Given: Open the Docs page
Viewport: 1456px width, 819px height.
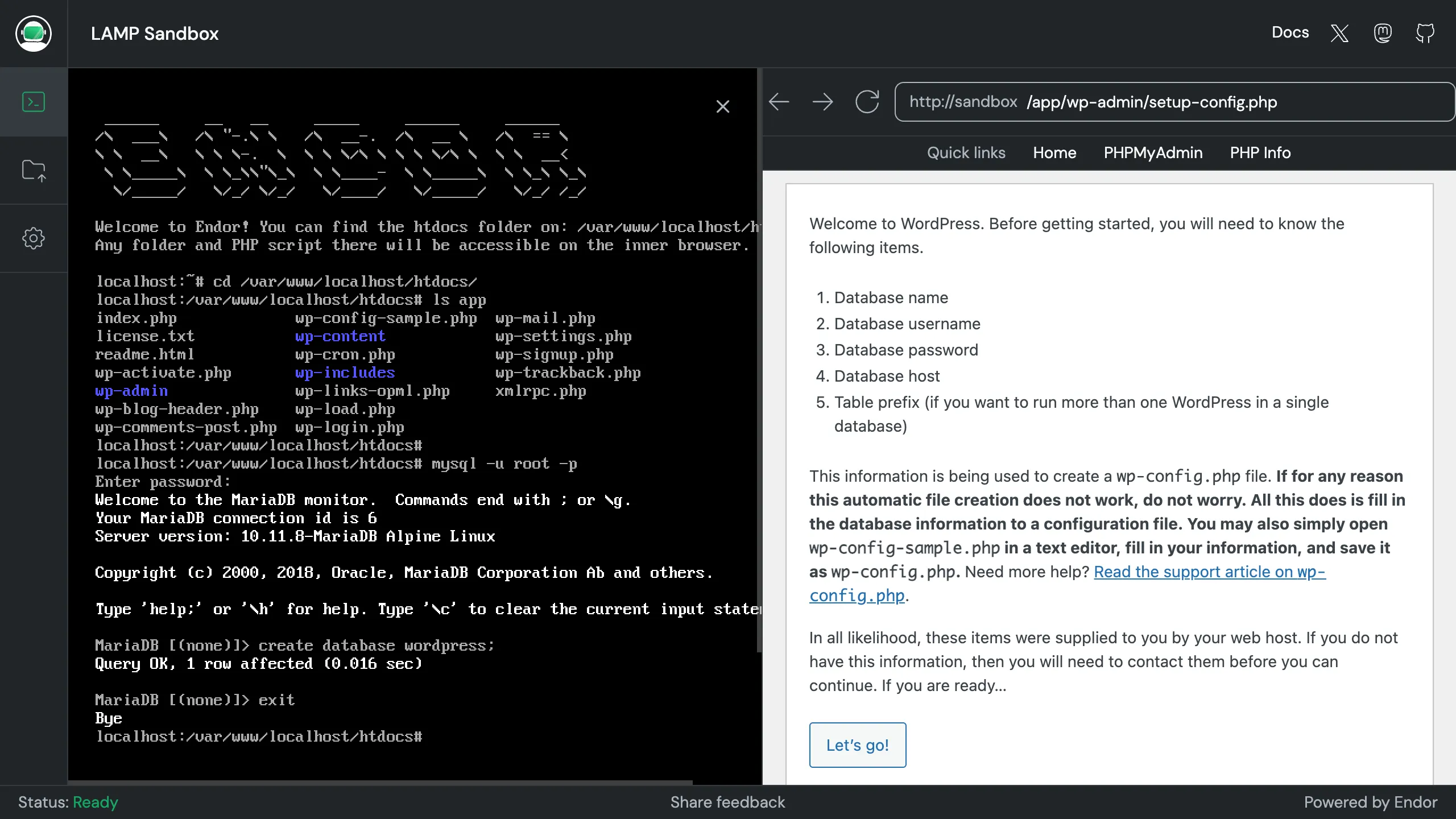Looking at the screenshot, I should [1290, 32].
